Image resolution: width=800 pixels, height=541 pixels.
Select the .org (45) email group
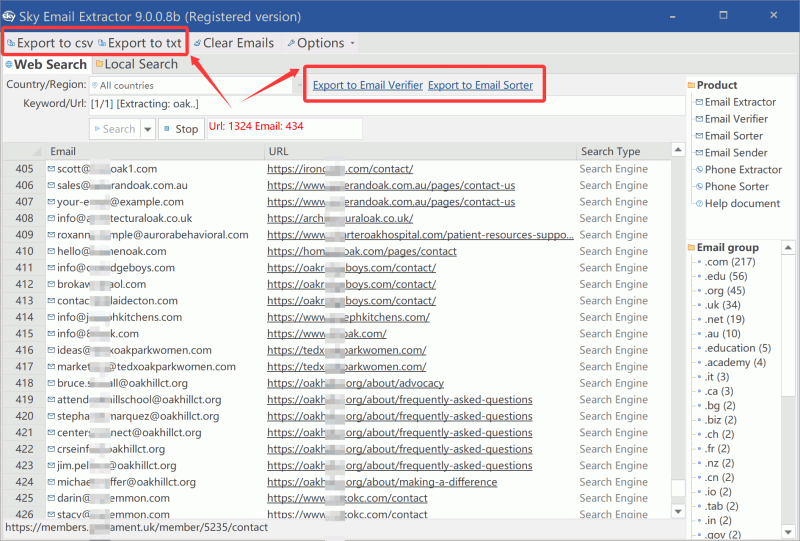click(724, 290)
